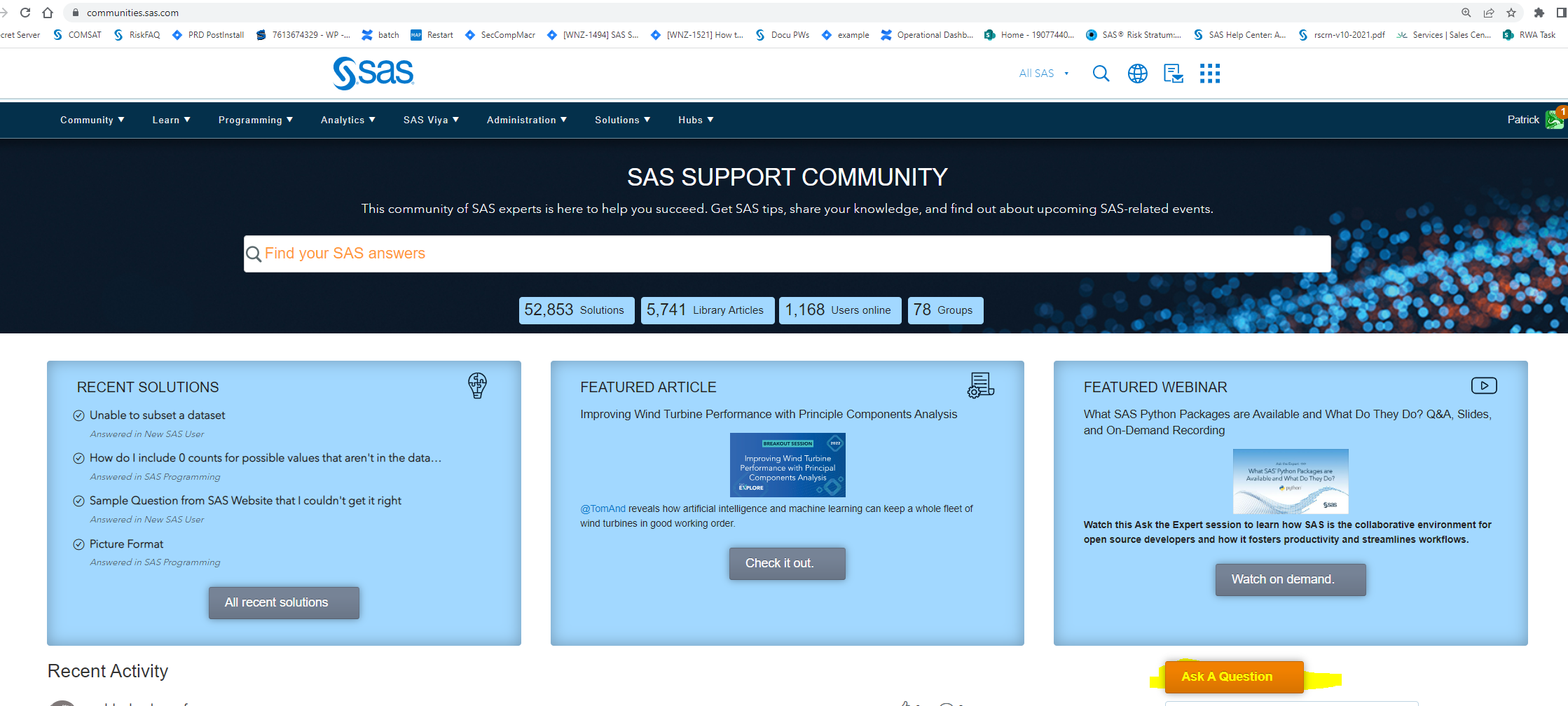
Task: Click the globe language icon
Action: pyautogui.click(x=1137, y=73)
